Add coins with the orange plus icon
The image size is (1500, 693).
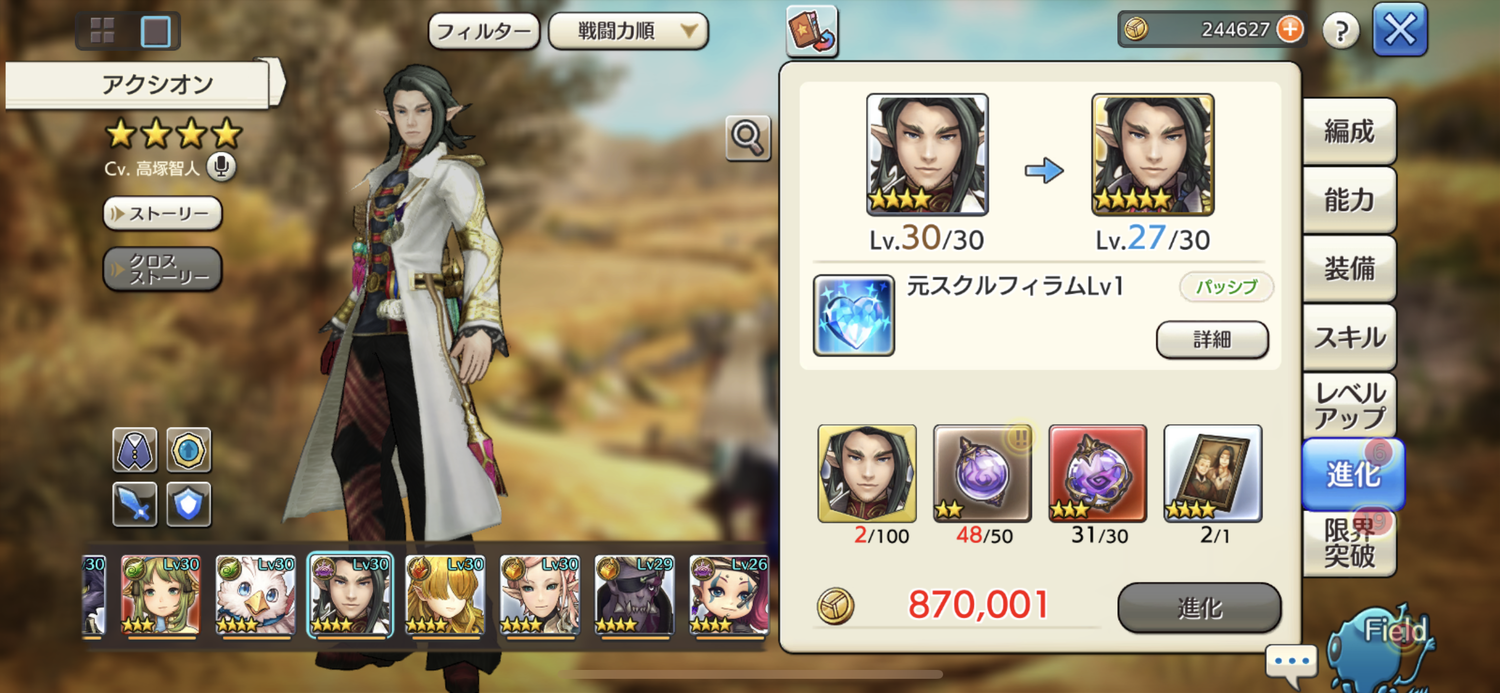1290,30
